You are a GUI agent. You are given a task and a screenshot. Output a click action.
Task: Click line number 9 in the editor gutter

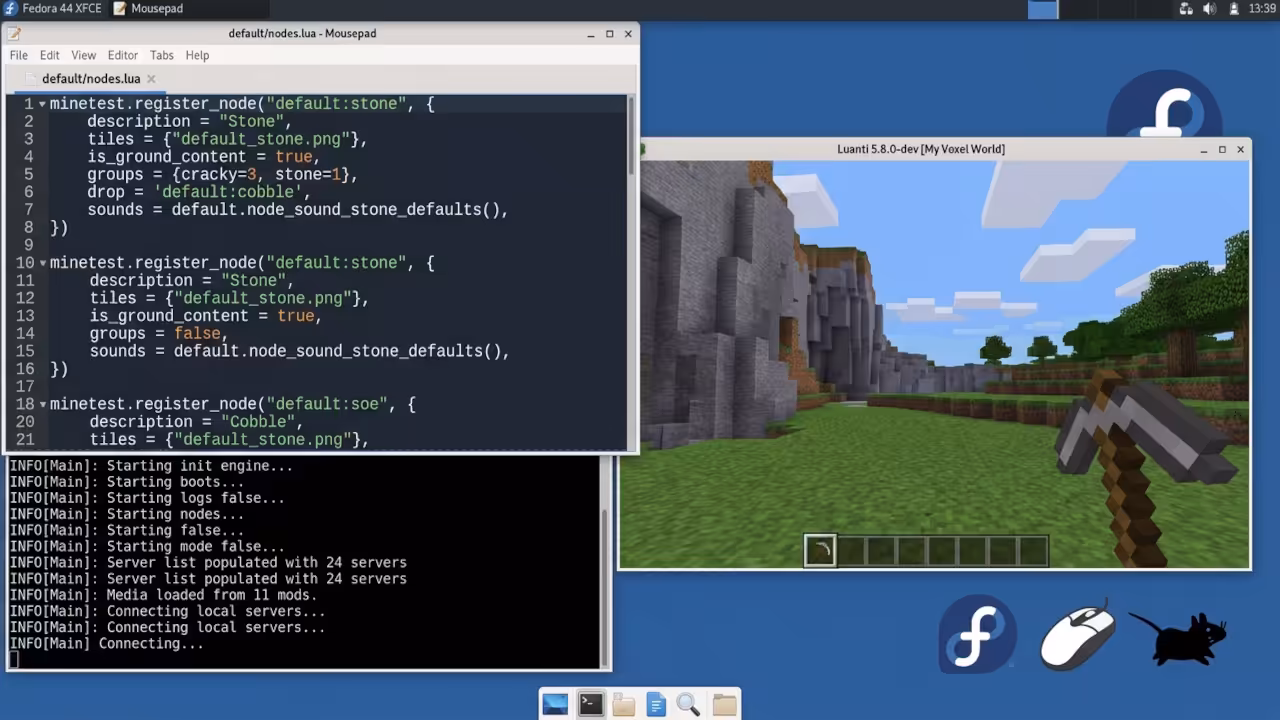pyautogui.click(x=29, y=245)
